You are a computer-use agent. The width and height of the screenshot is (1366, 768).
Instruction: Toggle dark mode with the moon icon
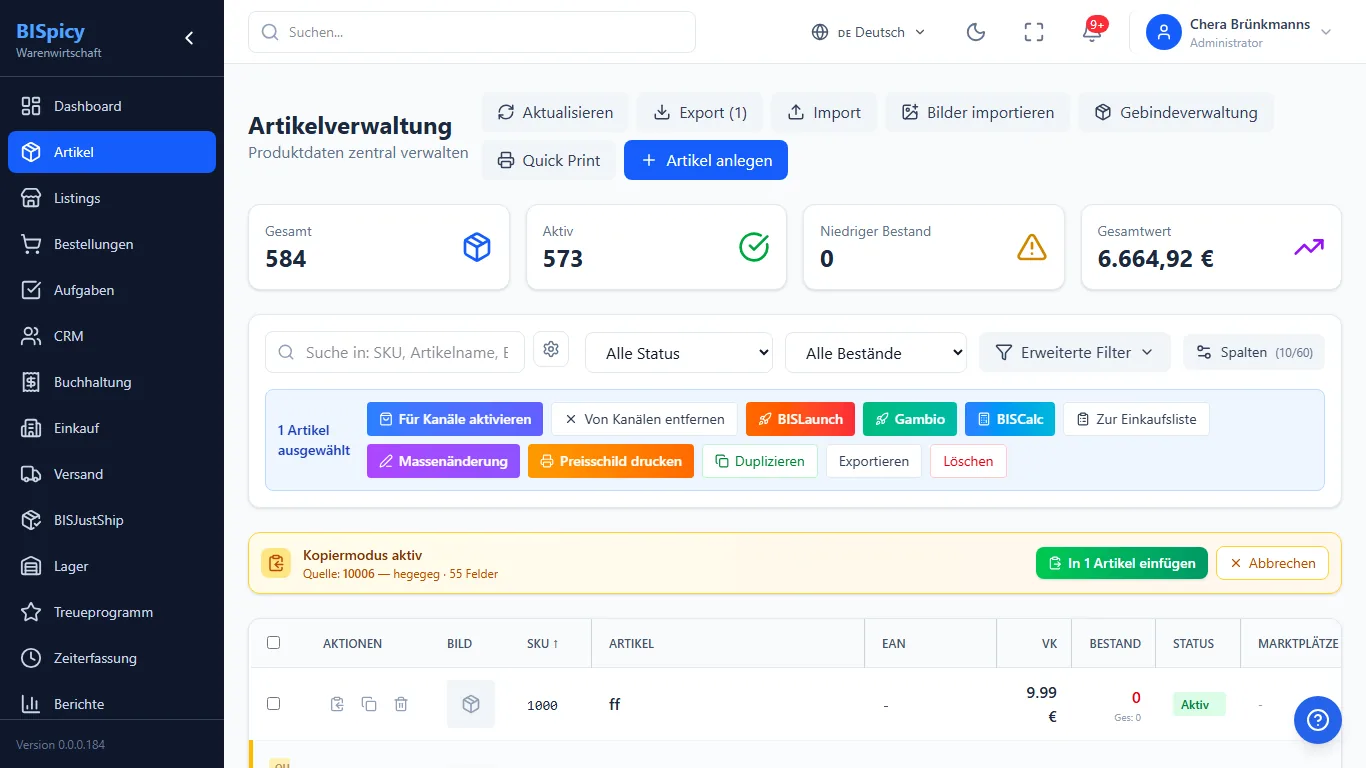(976, 32)
